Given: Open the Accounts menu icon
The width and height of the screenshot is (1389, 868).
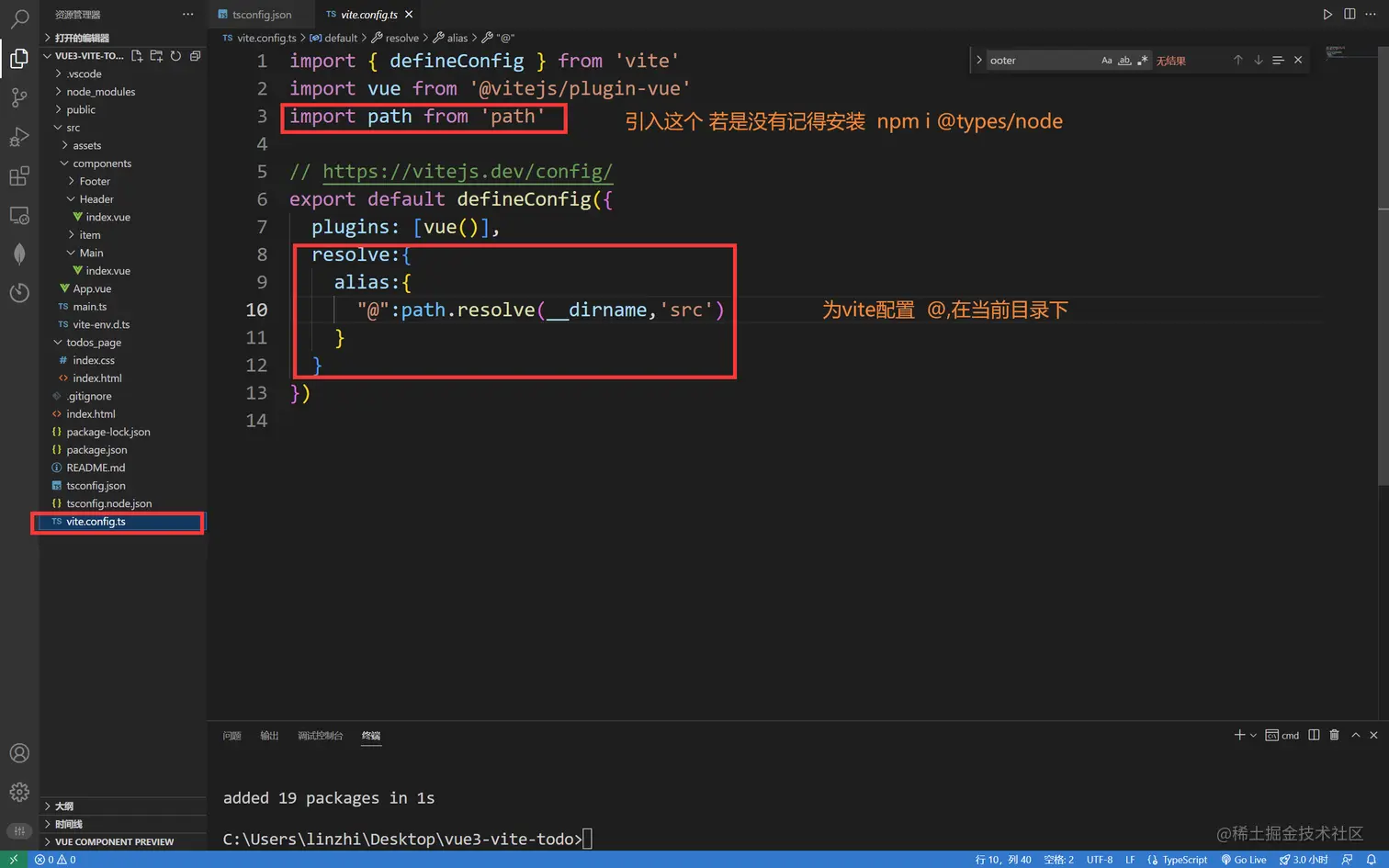Looking at the screenshot, I should pyautogui.click(x=19, y=753).
